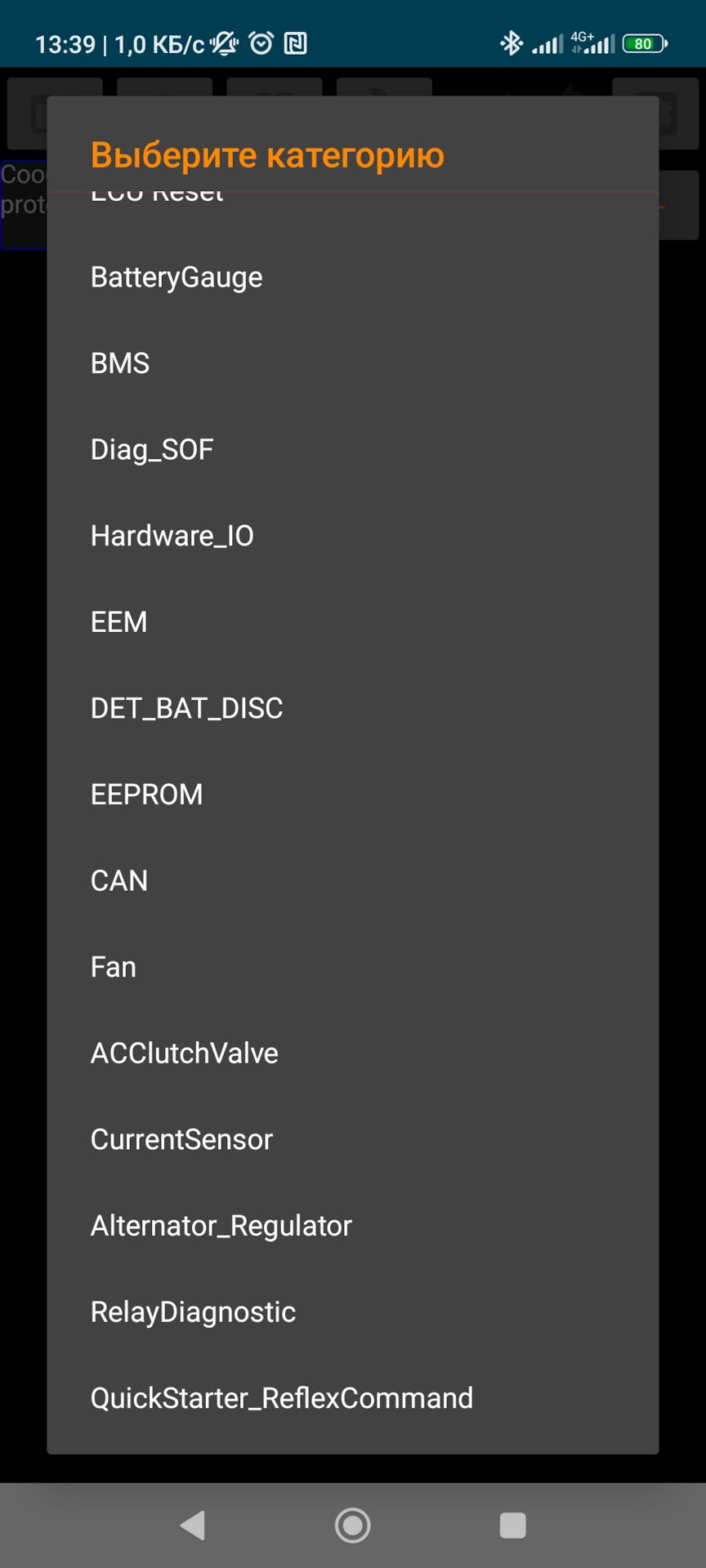The image size is (706, 1568).
Task: Tap the battery indicator showing 80
Action: pos(645,43)
